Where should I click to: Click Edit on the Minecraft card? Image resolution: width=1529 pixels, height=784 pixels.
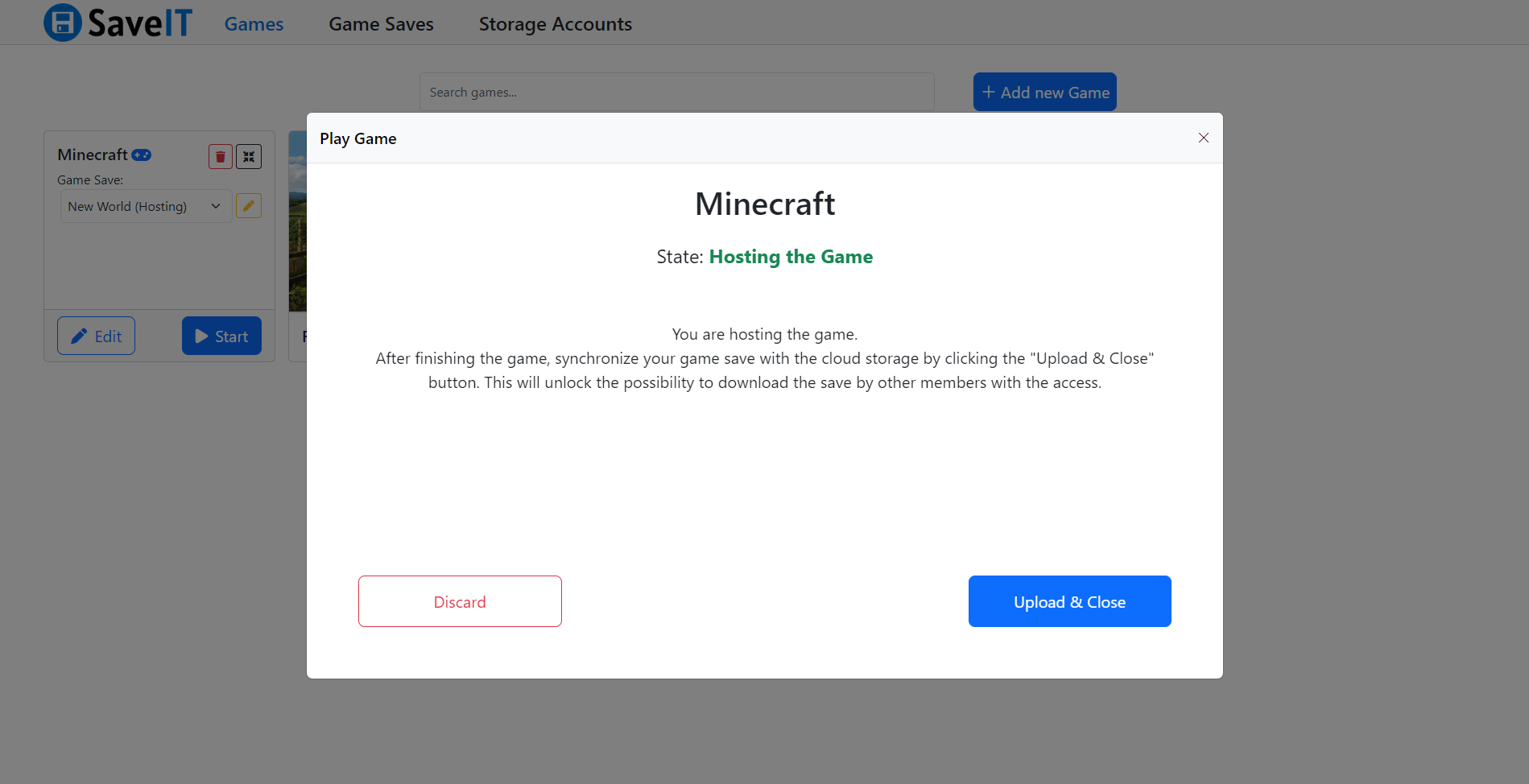pyautogui.click(x=96, y=336)
